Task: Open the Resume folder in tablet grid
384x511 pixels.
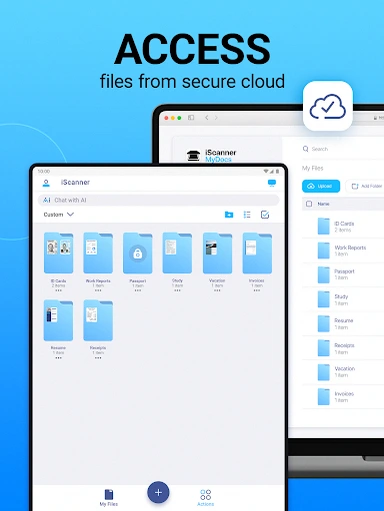Action: (58, 320)
